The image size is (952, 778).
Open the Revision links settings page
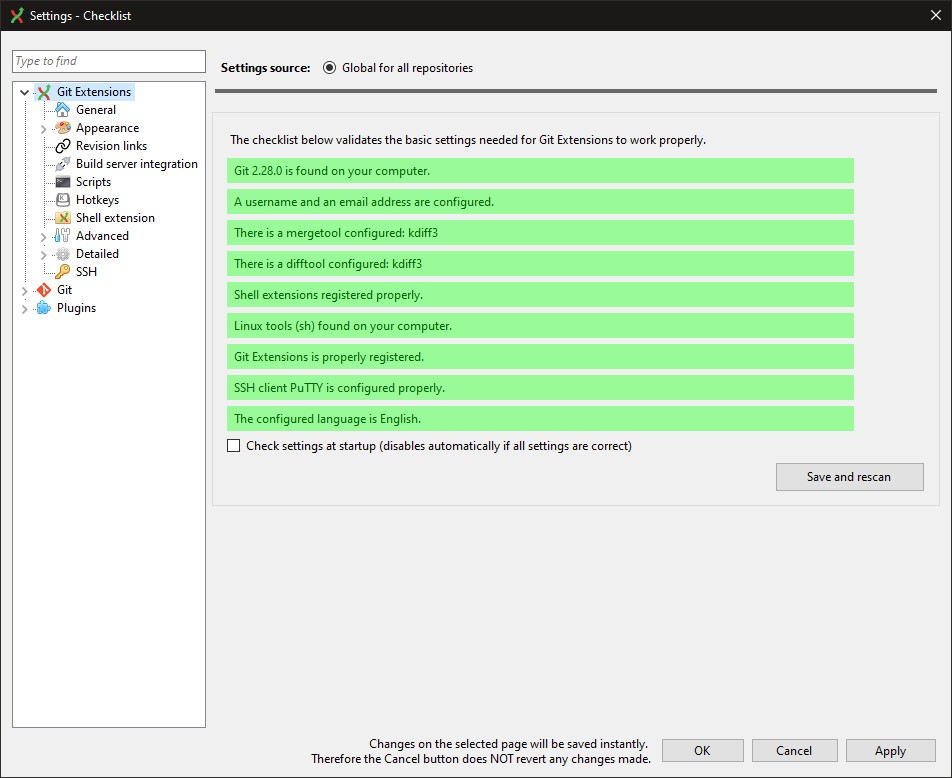[x=111, y=146]
